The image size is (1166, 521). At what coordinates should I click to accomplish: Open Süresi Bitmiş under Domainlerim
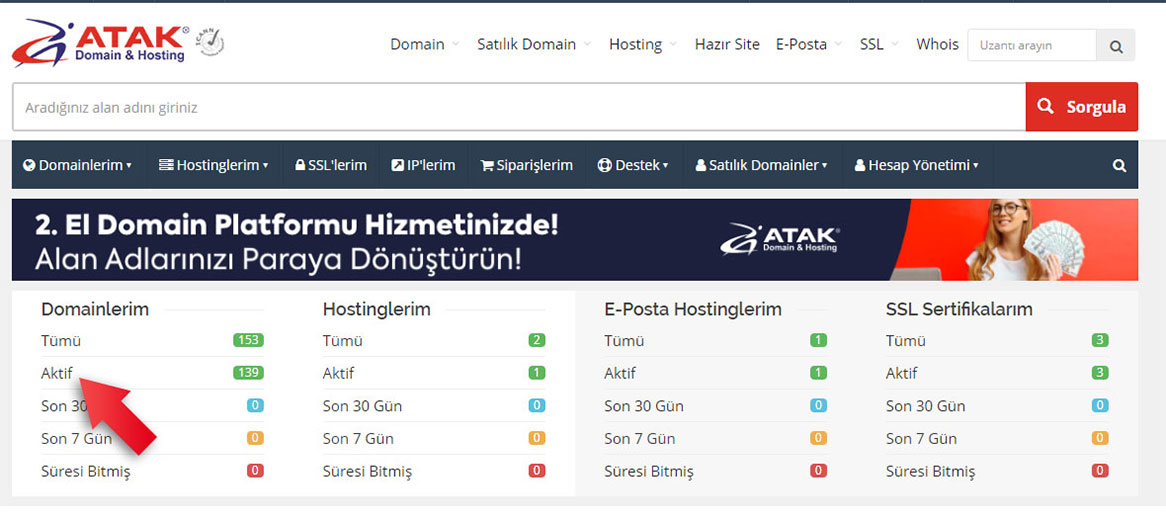(86, 471)
